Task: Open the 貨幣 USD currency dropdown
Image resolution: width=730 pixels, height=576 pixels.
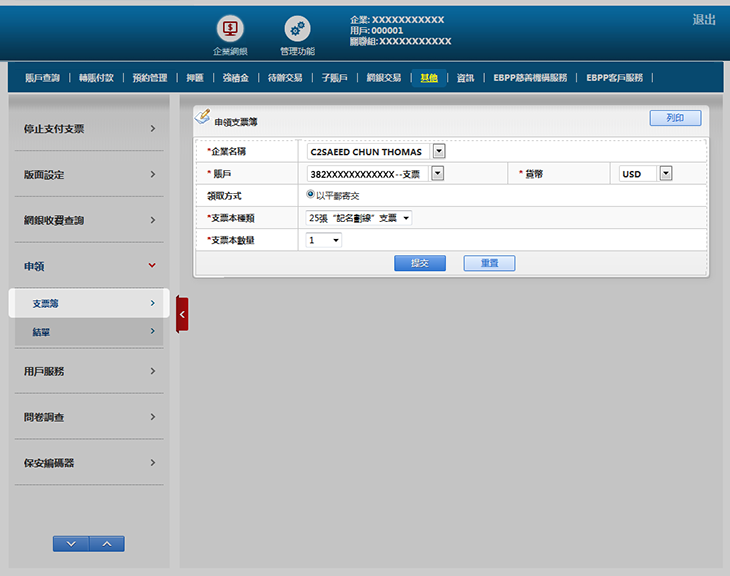Action: (x=666, y=174)
